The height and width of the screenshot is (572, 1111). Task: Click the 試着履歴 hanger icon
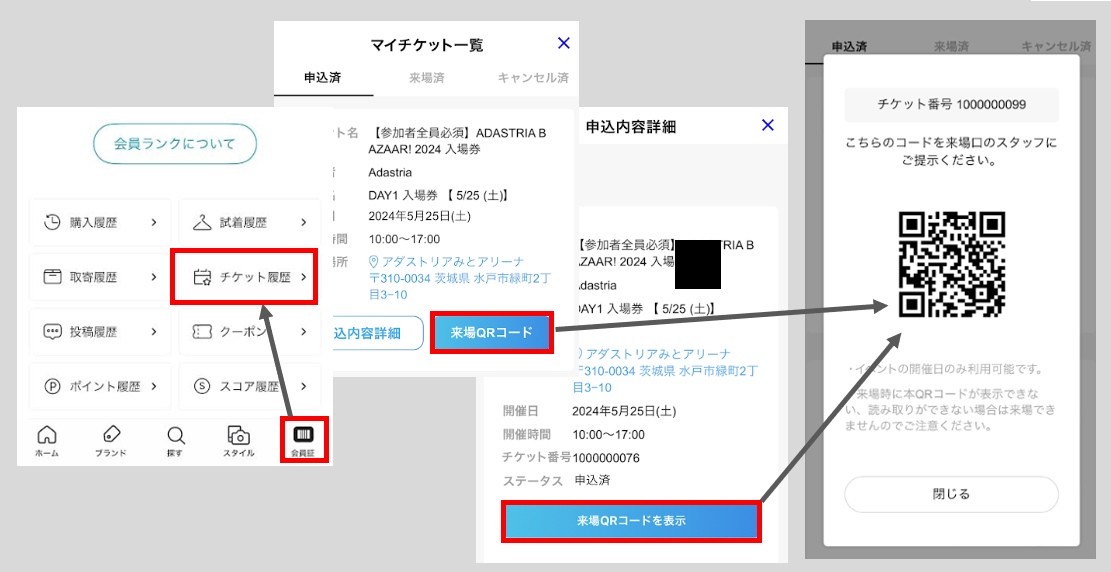point(202,223)
